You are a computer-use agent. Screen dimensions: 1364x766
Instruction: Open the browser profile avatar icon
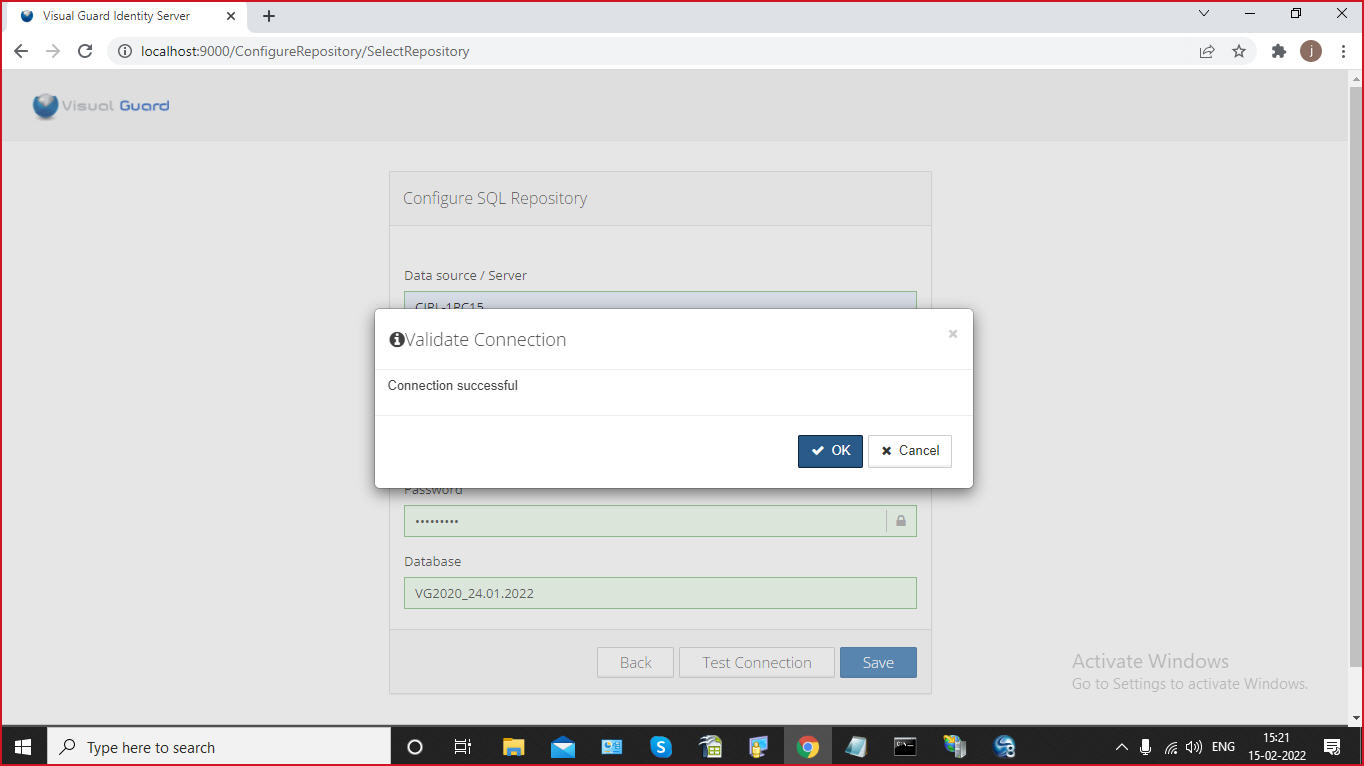(x=1311, y=51)
